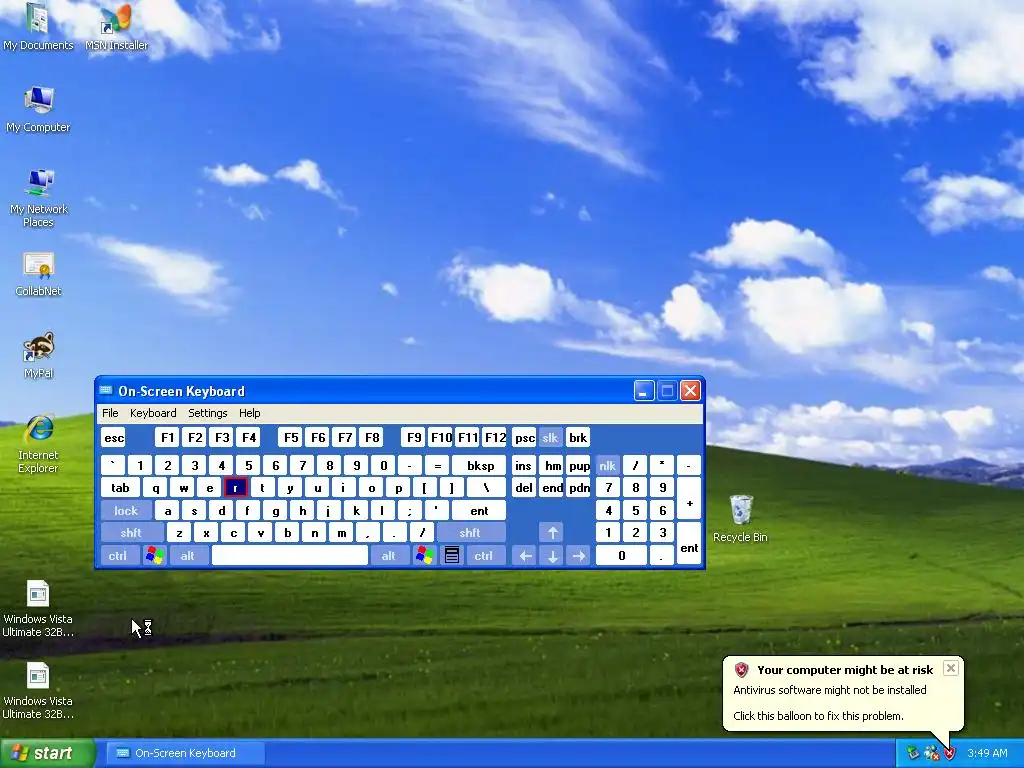Click the Start button

tap(46, 753)
